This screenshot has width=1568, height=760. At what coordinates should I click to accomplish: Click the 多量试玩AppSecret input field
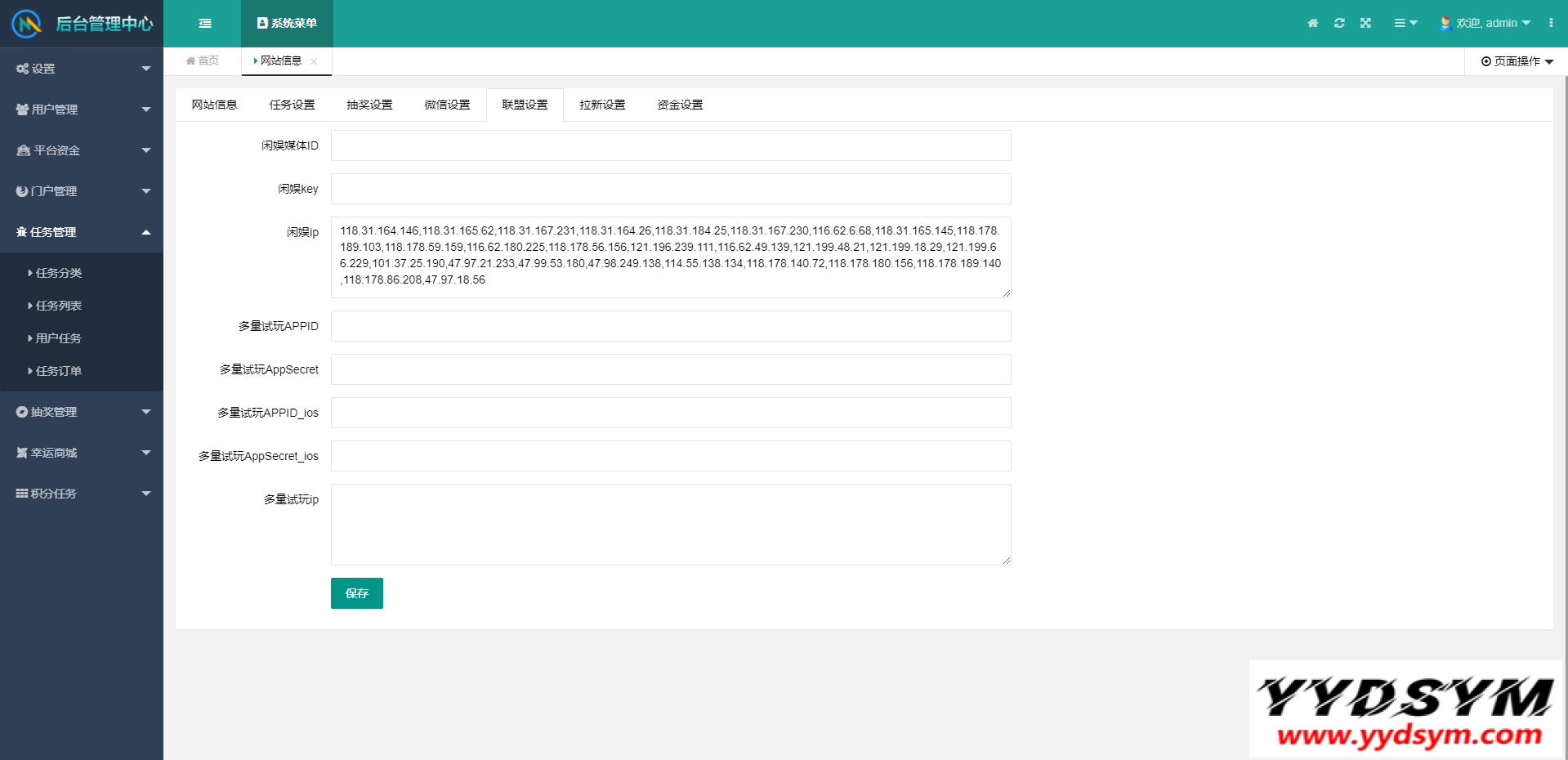[x=670, y=369]
